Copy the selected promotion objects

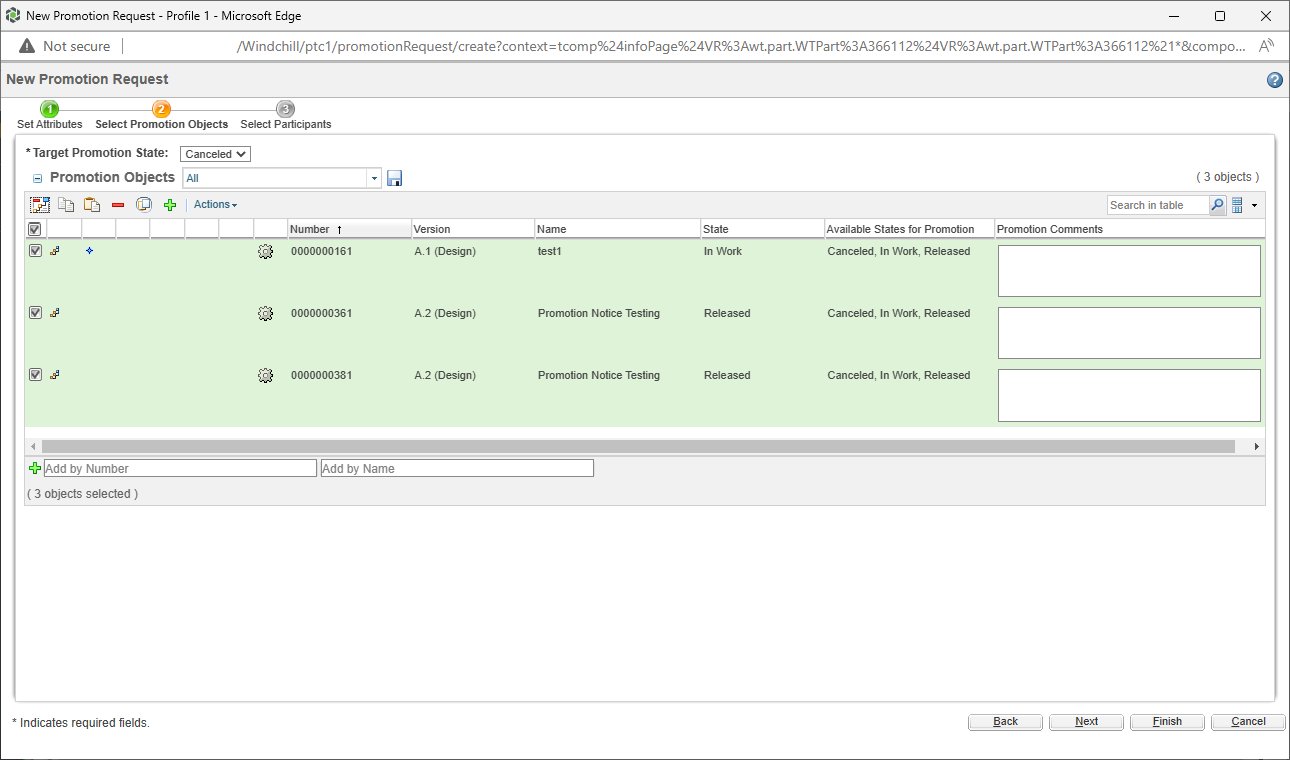(66, 204)
